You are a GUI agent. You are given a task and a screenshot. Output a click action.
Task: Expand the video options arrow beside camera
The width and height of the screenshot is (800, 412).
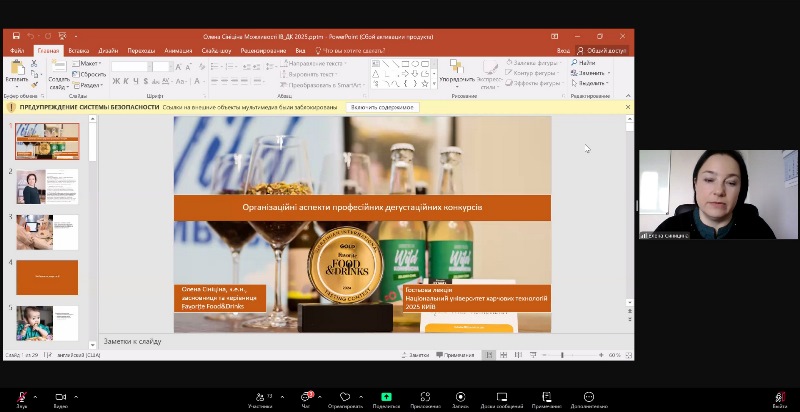tap(76, 396)
